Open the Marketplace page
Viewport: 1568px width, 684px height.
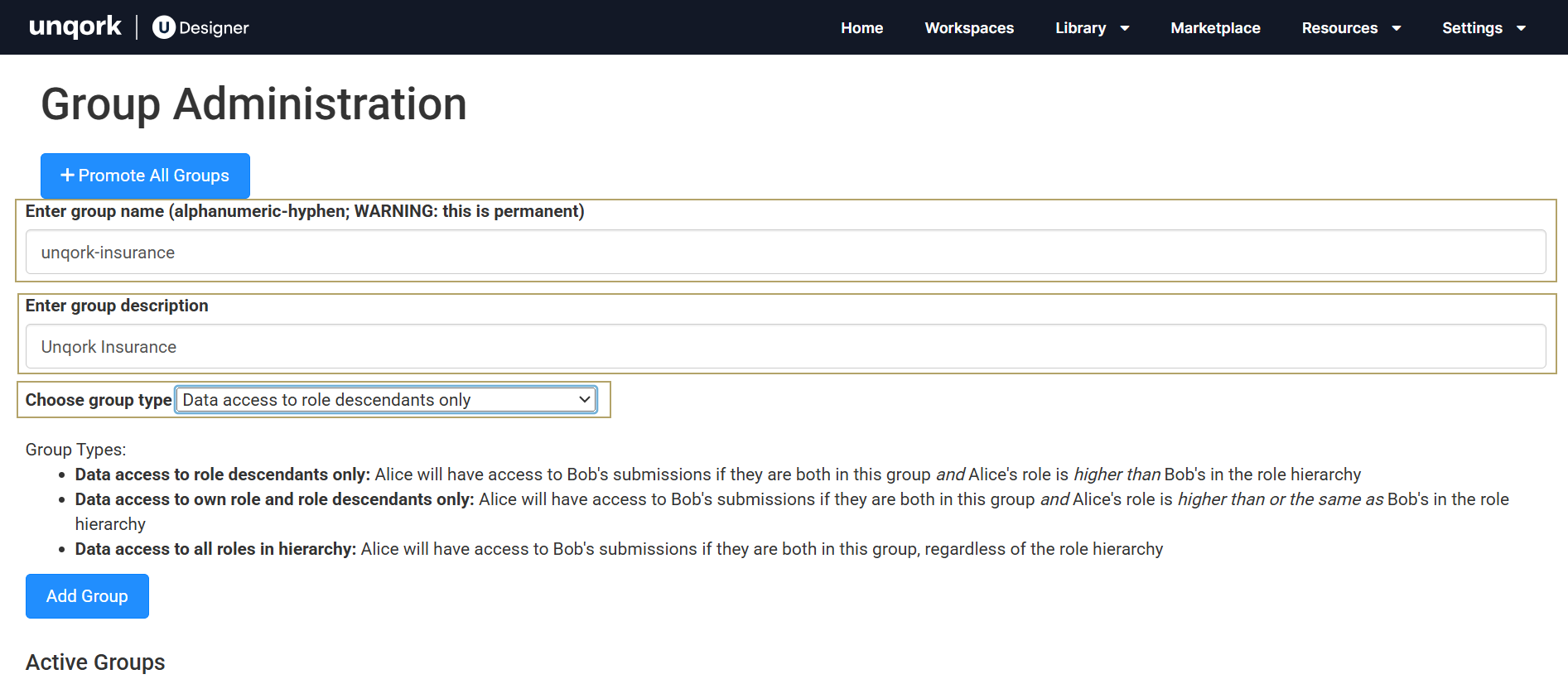tap(1215, 28)
